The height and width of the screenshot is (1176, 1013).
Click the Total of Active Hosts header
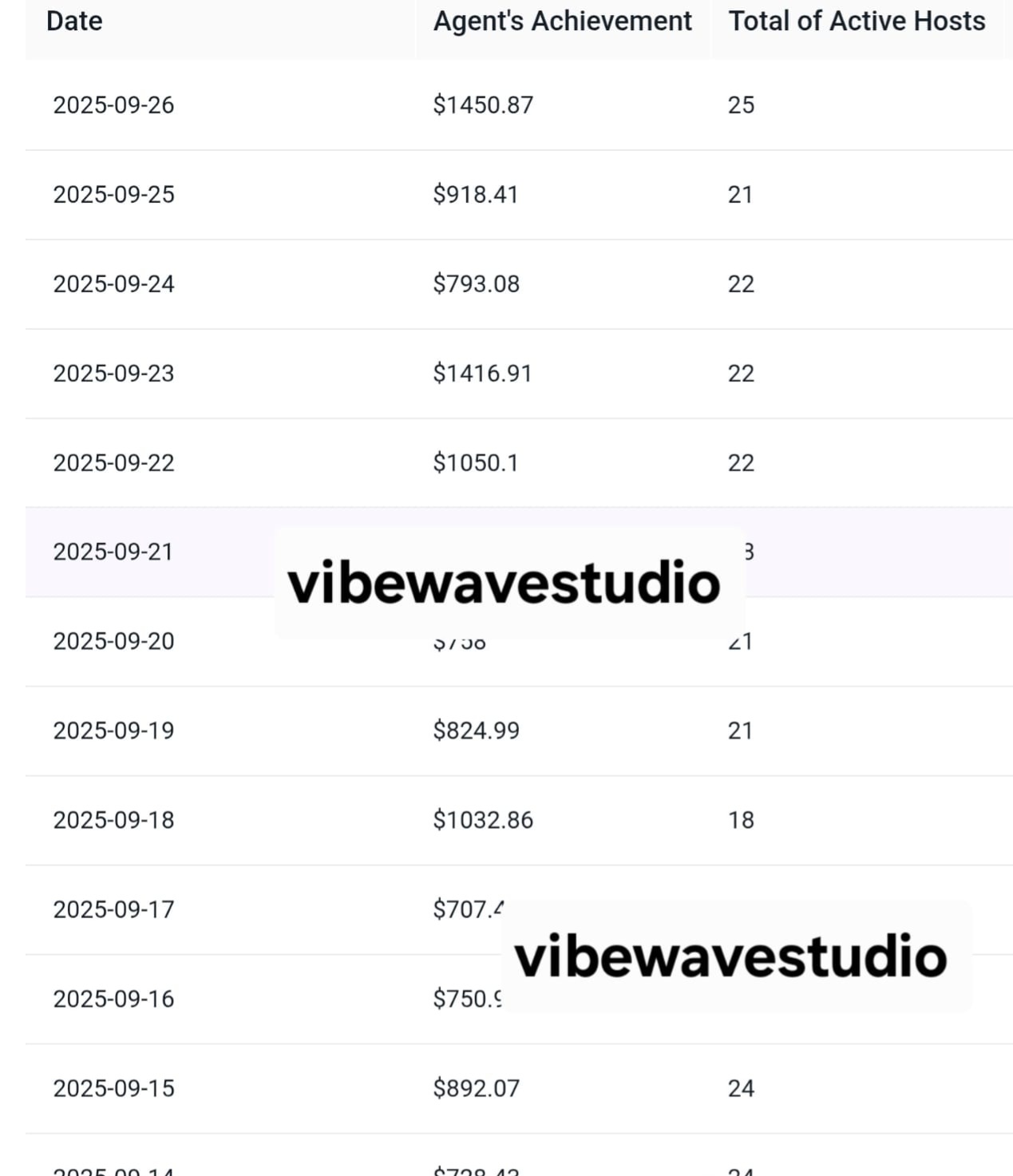(857, 22)
